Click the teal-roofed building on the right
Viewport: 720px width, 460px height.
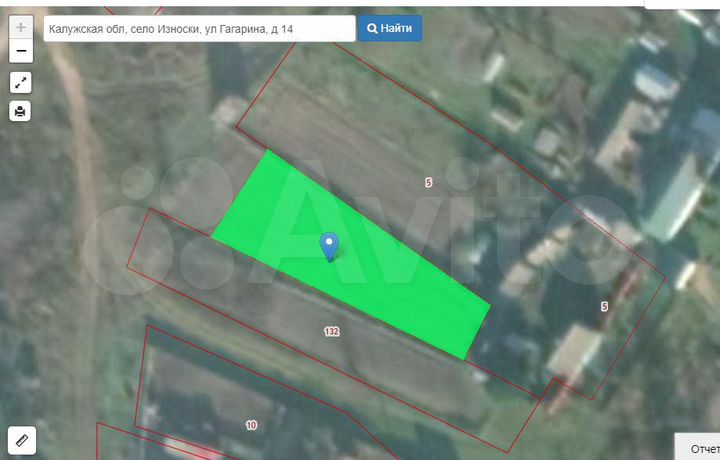(672, 197)
